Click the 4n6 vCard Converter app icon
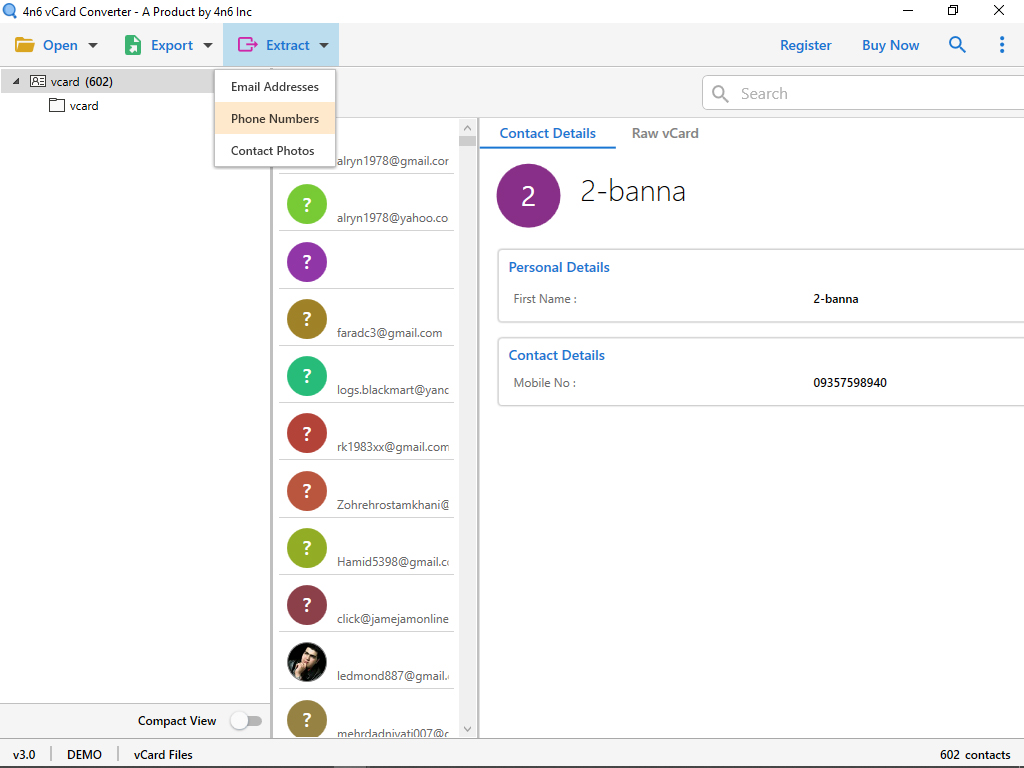Viewport: 1024px width, 768px height. pos(10,10)
